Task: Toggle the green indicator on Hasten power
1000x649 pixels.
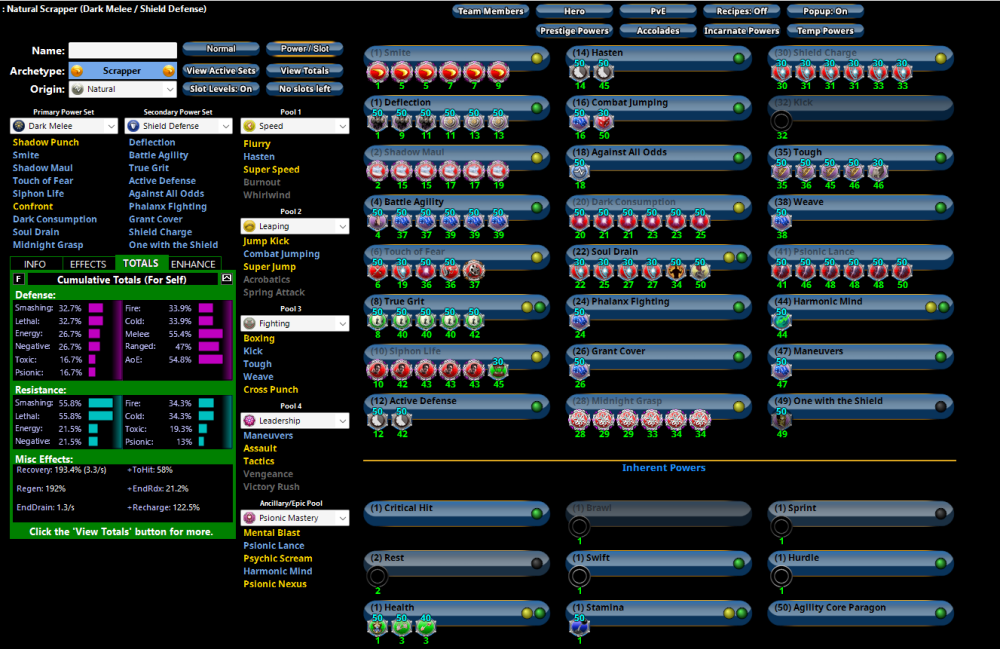Action: (x=739, y=58)
